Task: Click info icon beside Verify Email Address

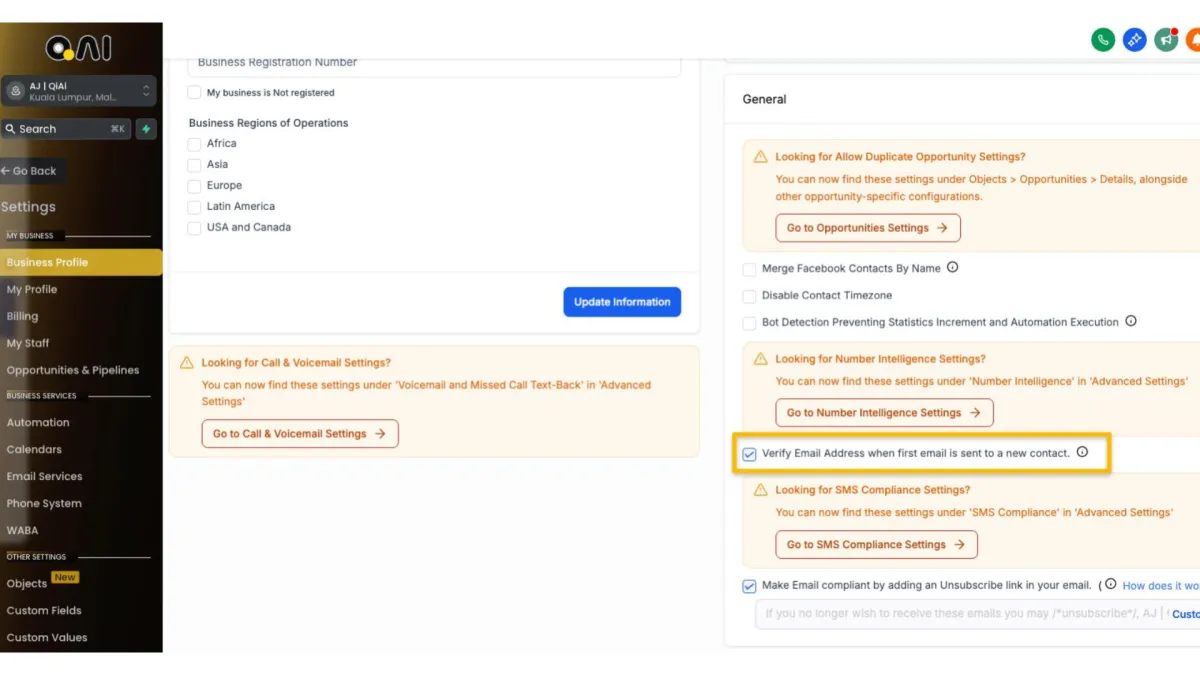Action: point(1082,453)
